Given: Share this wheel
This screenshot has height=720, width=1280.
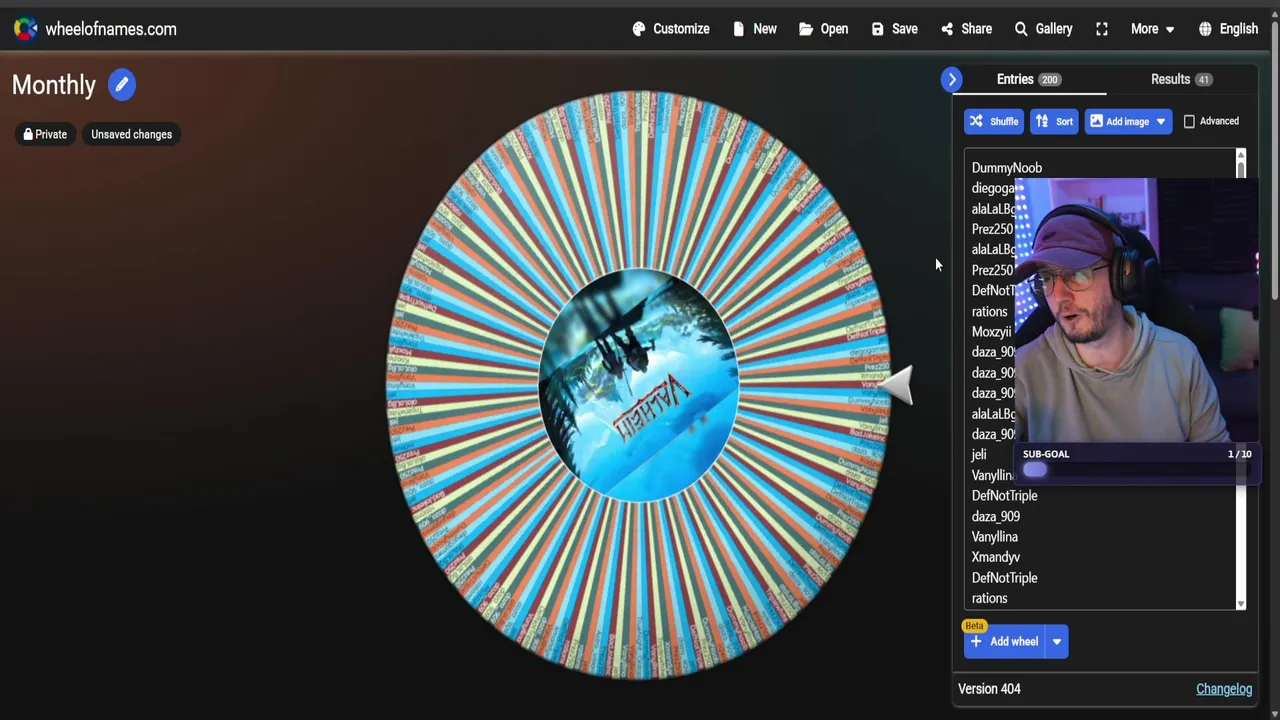Looking at the screenshot, I should (966, 29).
